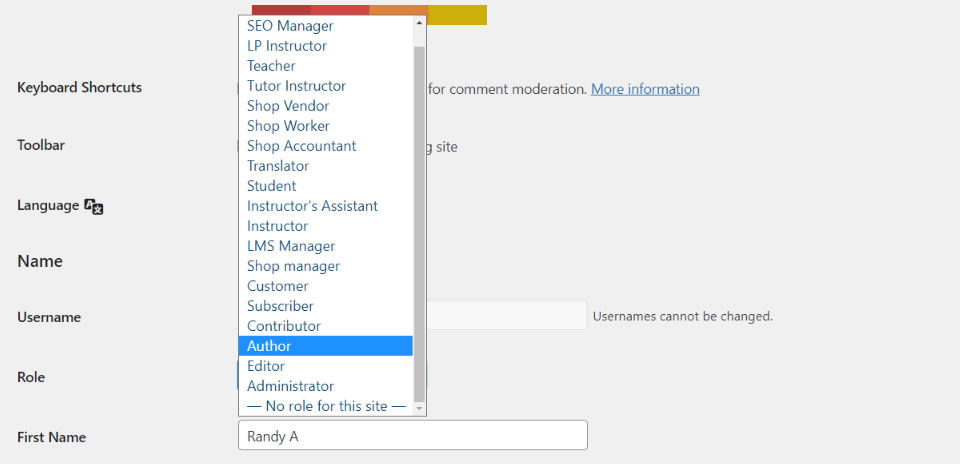Select LMS Manager from the dropdown
Image resolution: width=960 pixels, height=464 pixels.
[x=291, y=246]
